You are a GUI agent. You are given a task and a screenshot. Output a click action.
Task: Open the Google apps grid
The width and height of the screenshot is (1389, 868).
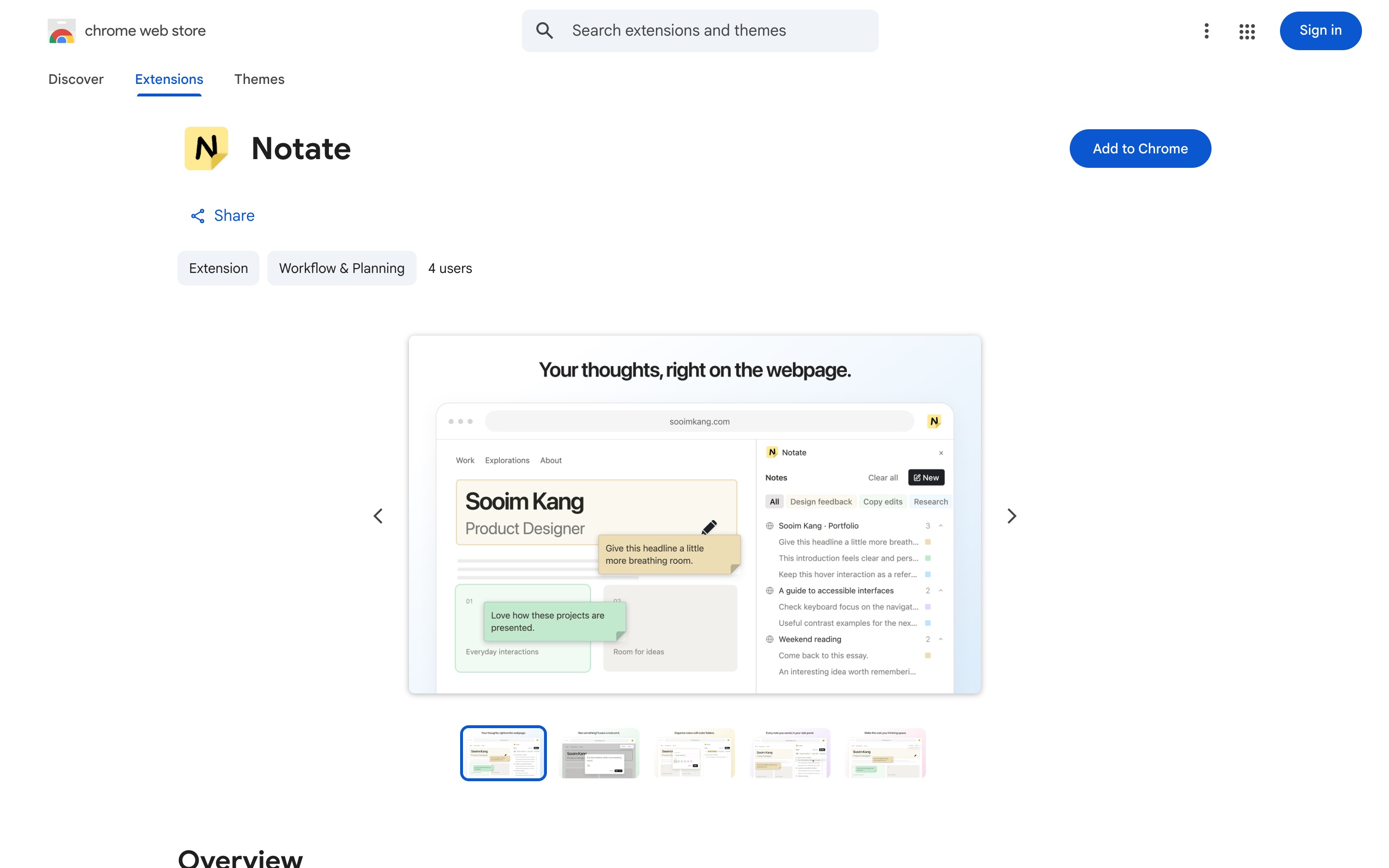pyautogui.click(x=1247, y=31)
